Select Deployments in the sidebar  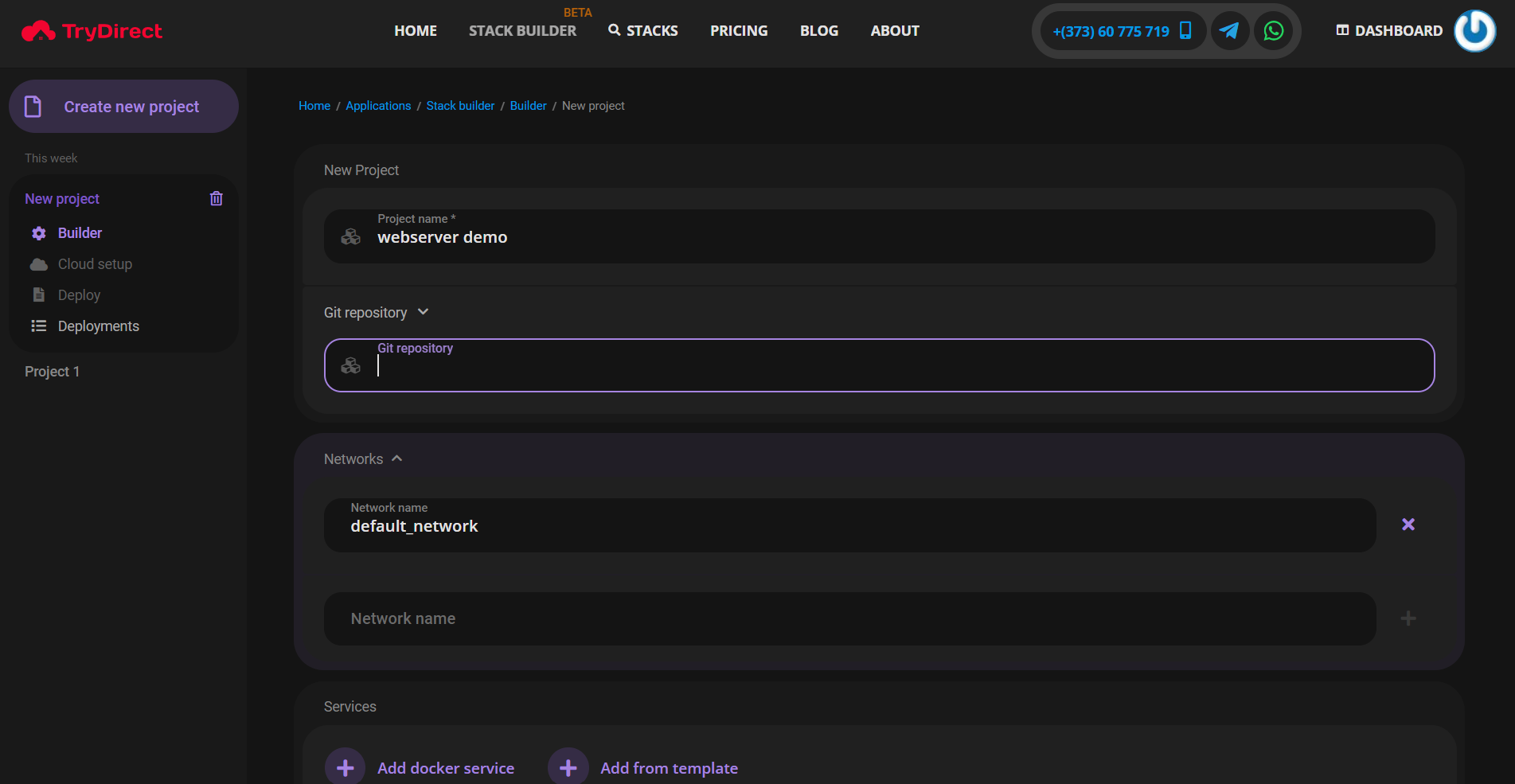(98, 326)
